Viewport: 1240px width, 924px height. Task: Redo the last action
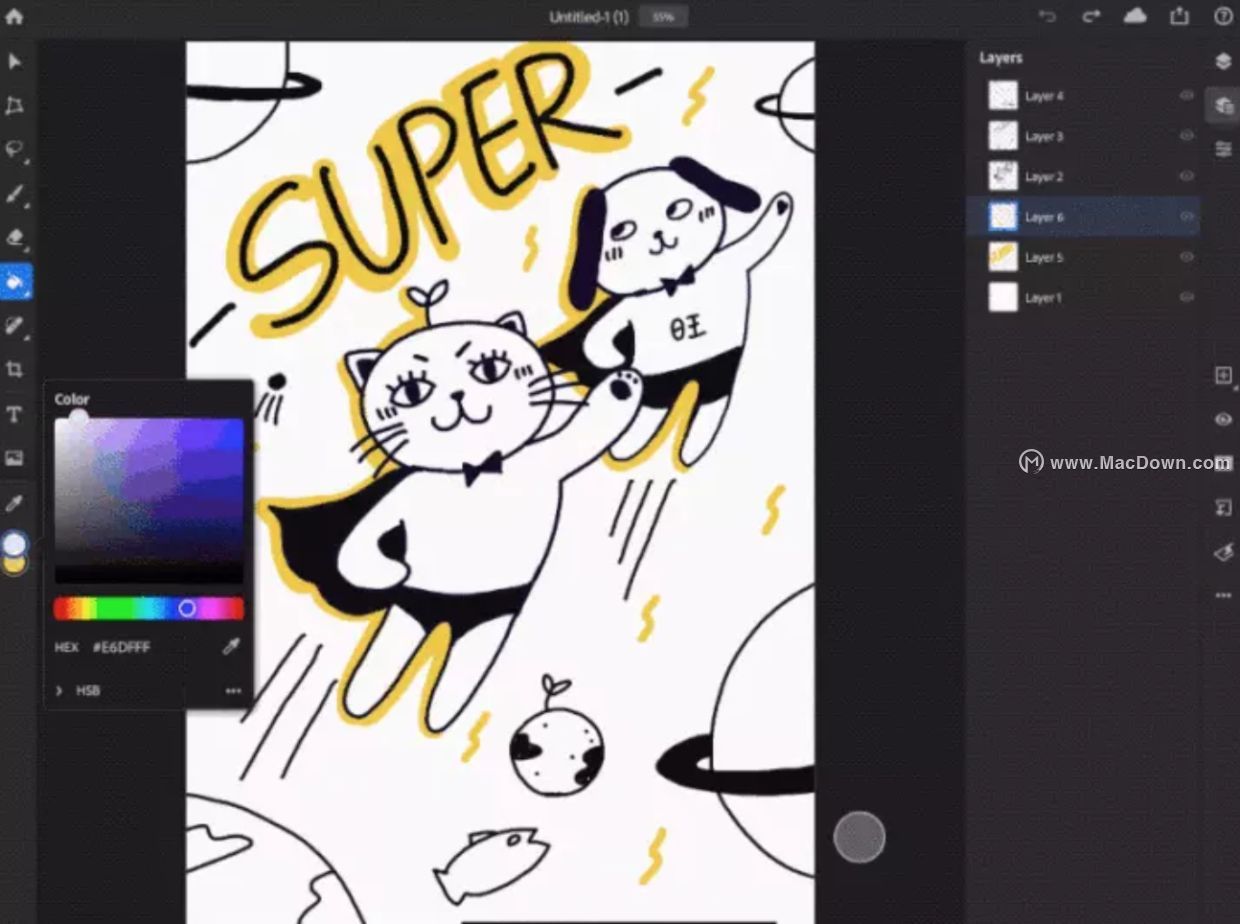[1091, 16]
